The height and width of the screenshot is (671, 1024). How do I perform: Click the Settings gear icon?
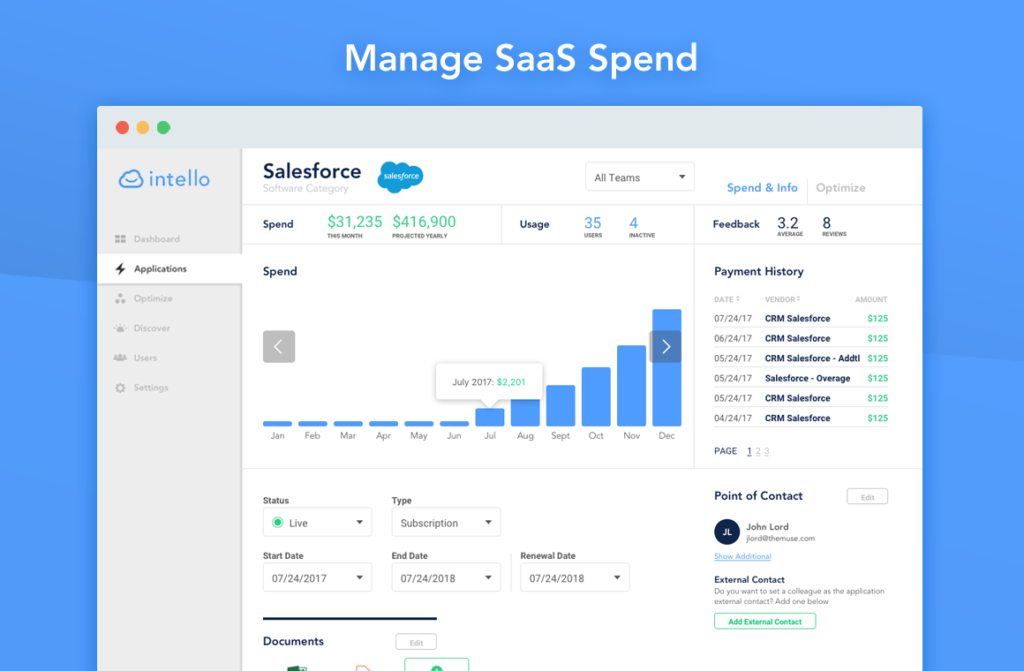click(120, 387)
